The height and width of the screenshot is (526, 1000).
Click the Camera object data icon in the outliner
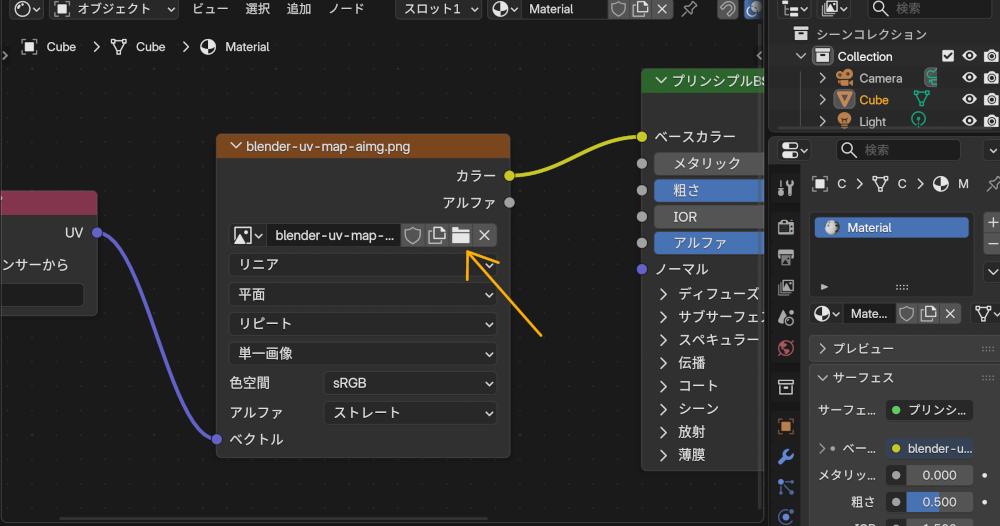pos(931,78)
